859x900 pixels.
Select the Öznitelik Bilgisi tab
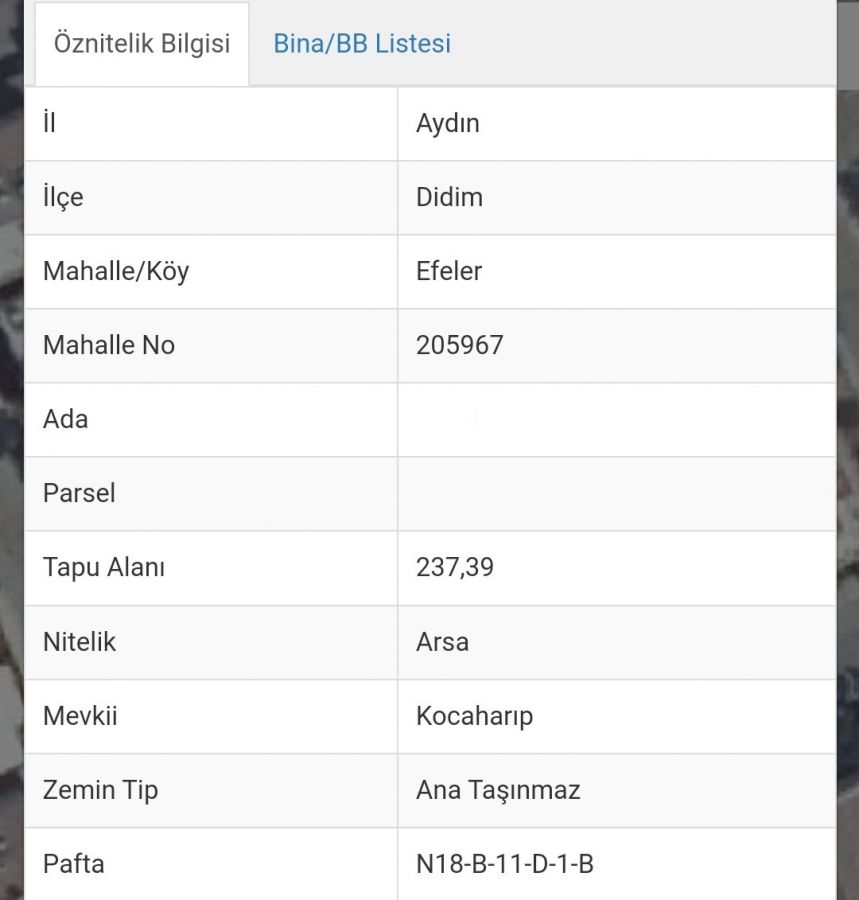coord(142,44)
